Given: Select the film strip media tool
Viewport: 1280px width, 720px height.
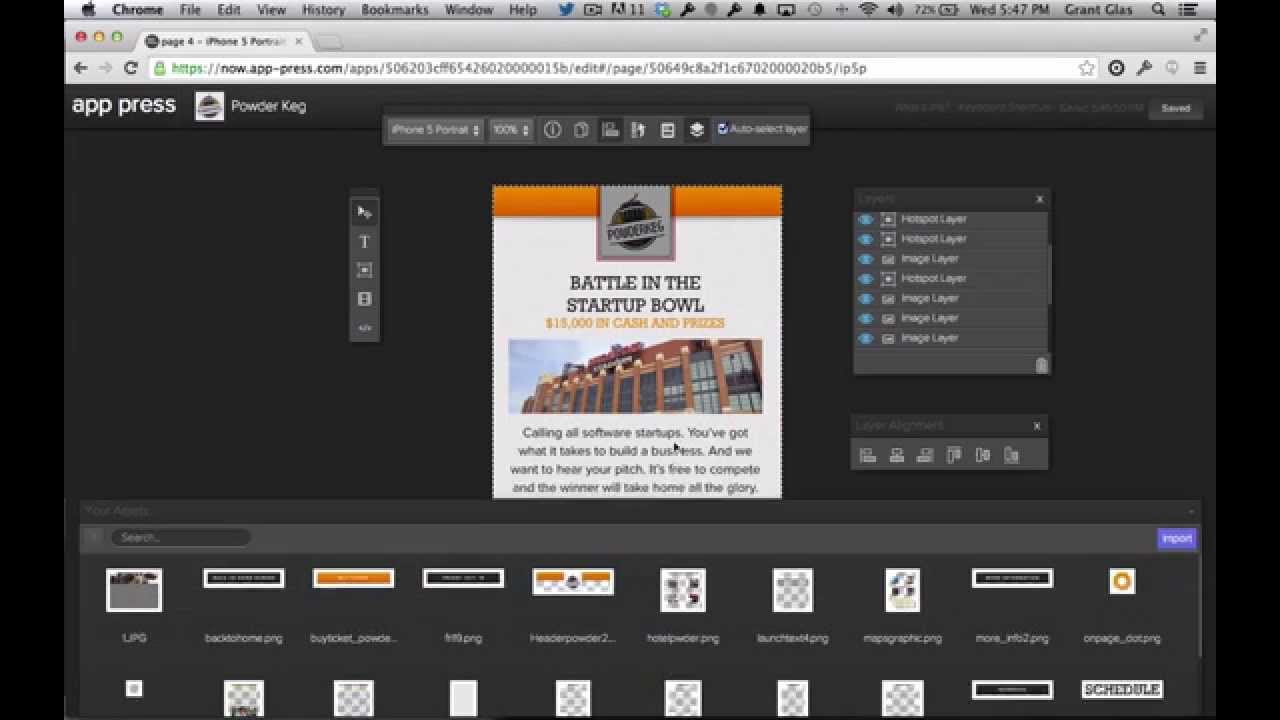Looking at the screenshot, I should point(364,299).
